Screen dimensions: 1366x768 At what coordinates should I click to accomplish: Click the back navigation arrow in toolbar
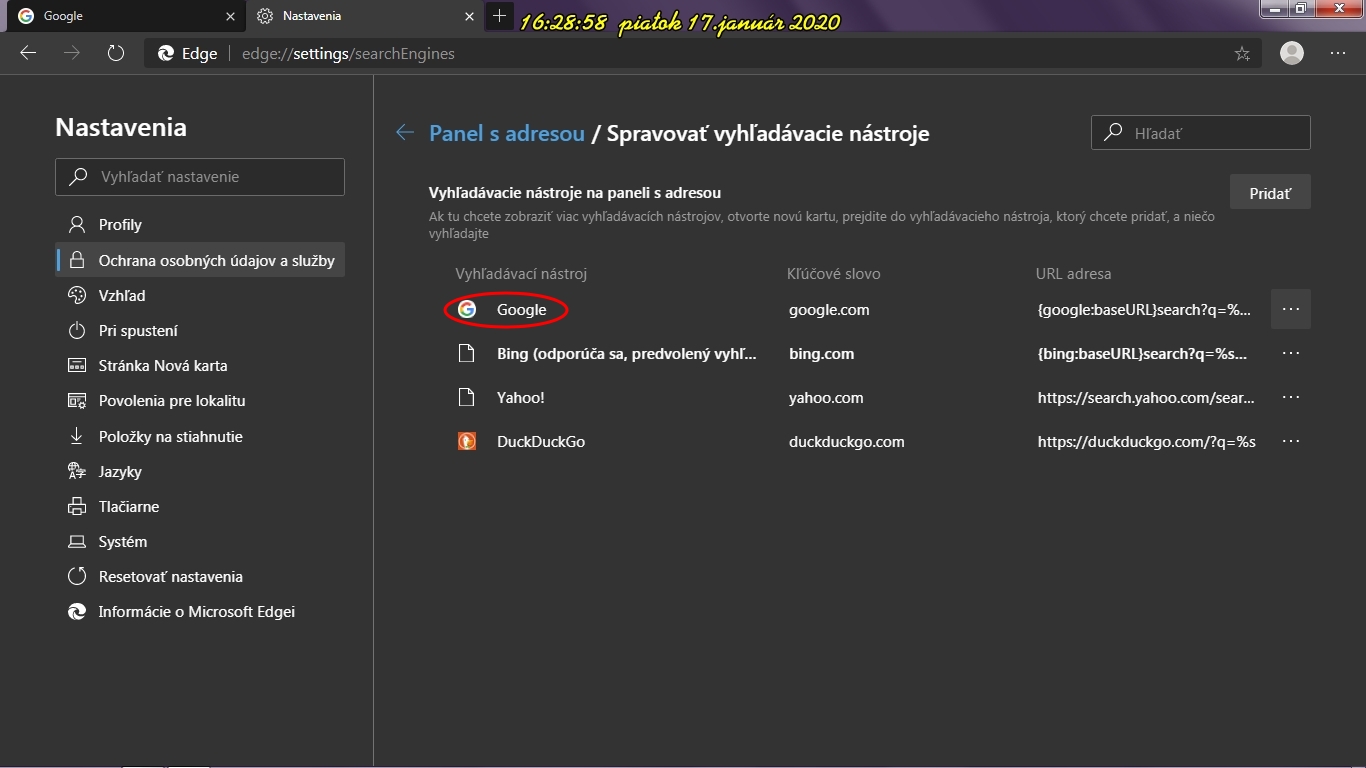pyautogui.click(x=28, y=54)
